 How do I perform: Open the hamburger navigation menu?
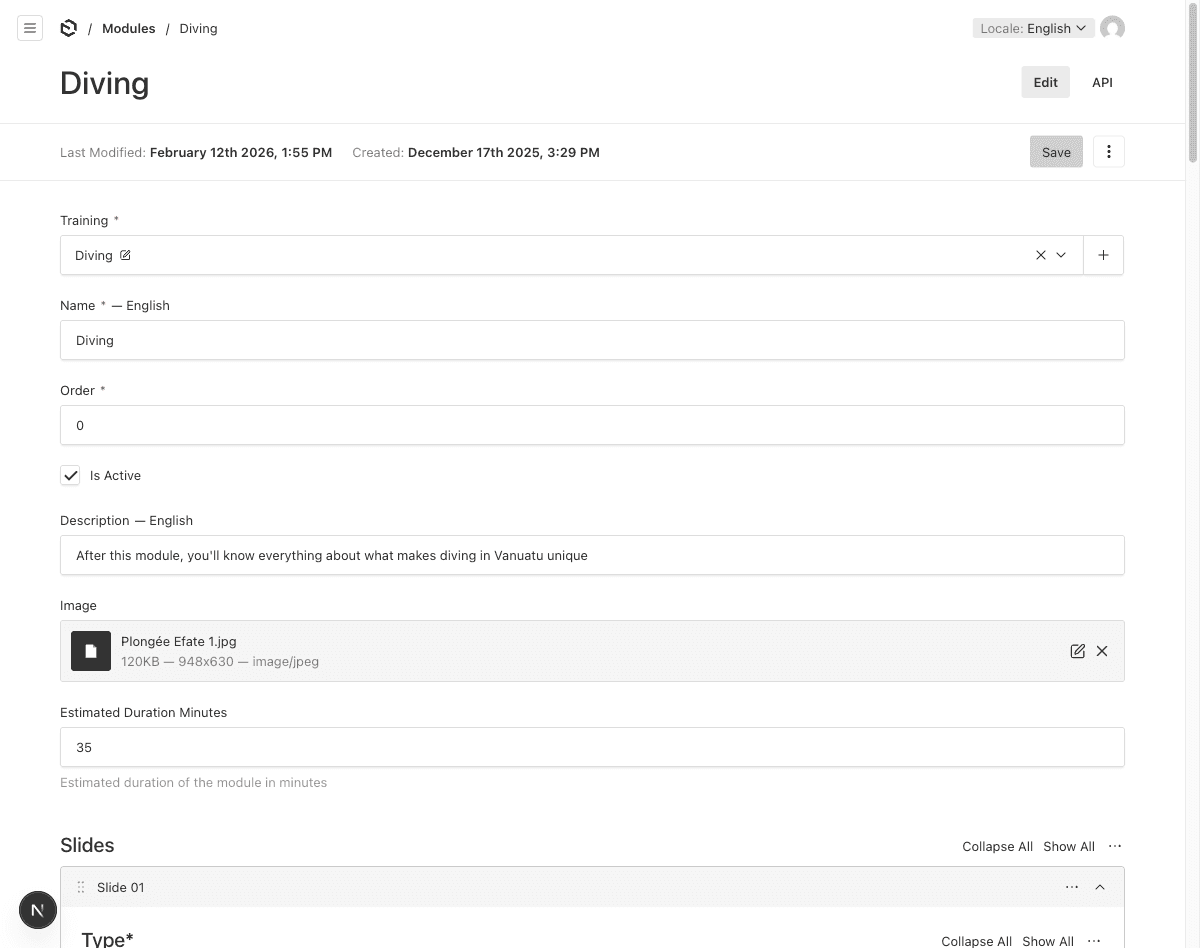tap(30, 28)
